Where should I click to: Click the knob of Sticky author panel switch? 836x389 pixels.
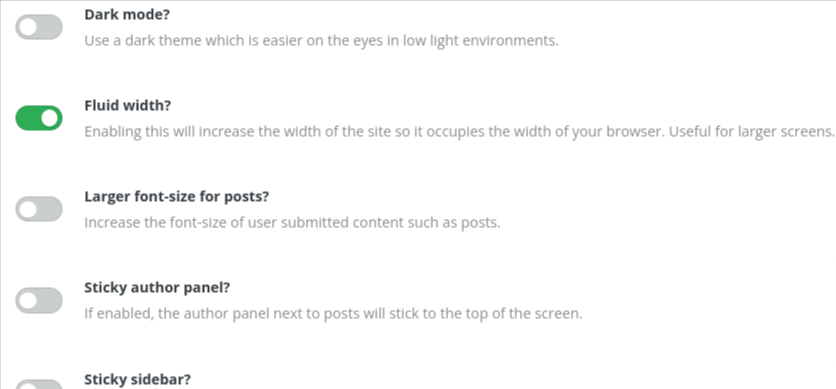28,300
